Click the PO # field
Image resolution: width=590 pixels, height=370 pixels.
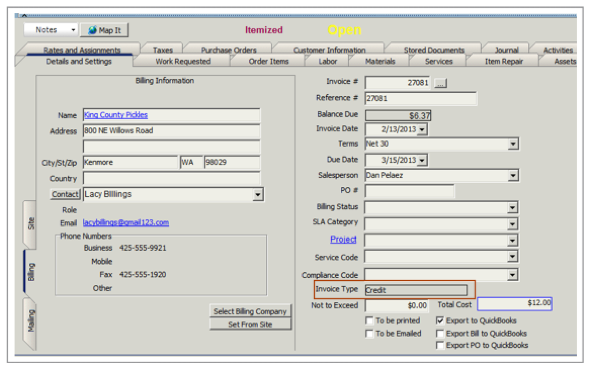tap(409, 191)
